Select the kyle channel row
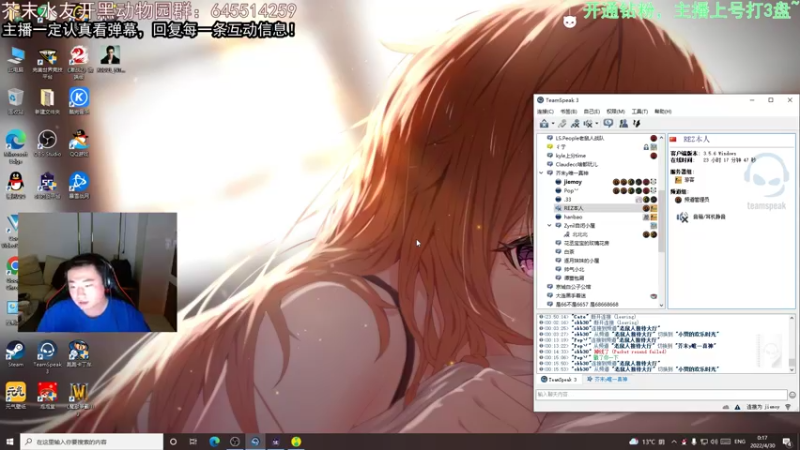The width and height of the screenshot is (800, 450). pos(601,156)
